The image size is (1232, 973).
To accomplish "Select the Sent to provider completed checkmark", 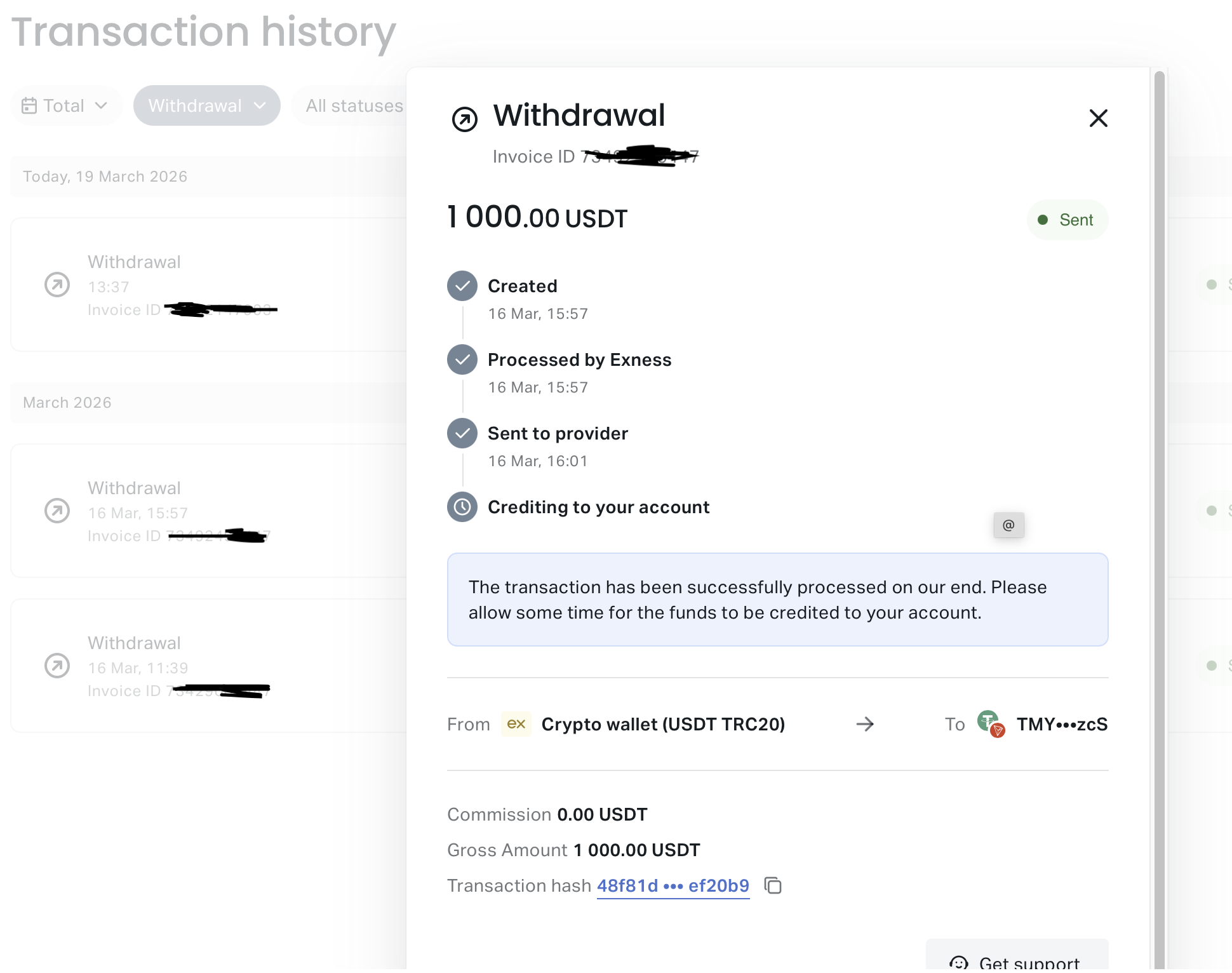I will (x=462, y=433).
